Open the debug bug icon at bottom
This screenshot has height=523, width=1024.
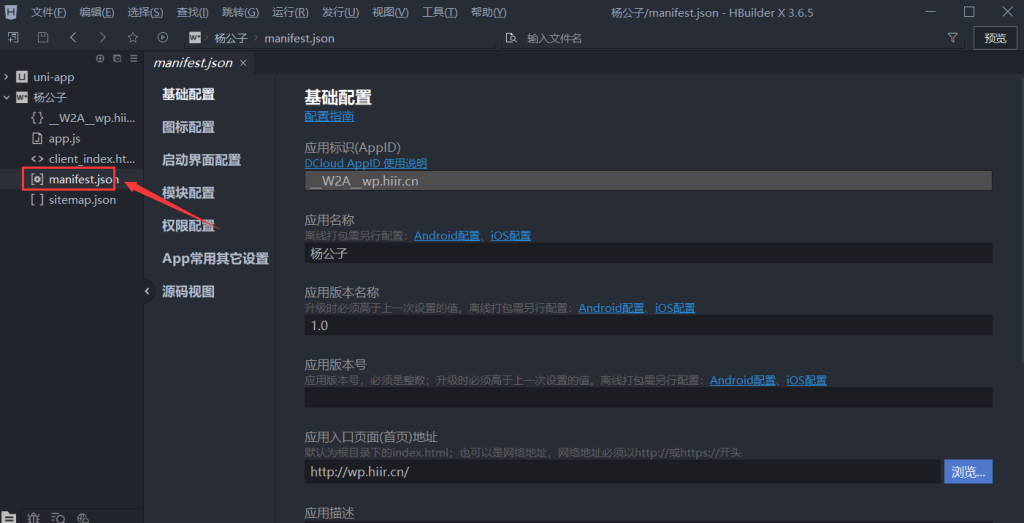tap(34, 518)
